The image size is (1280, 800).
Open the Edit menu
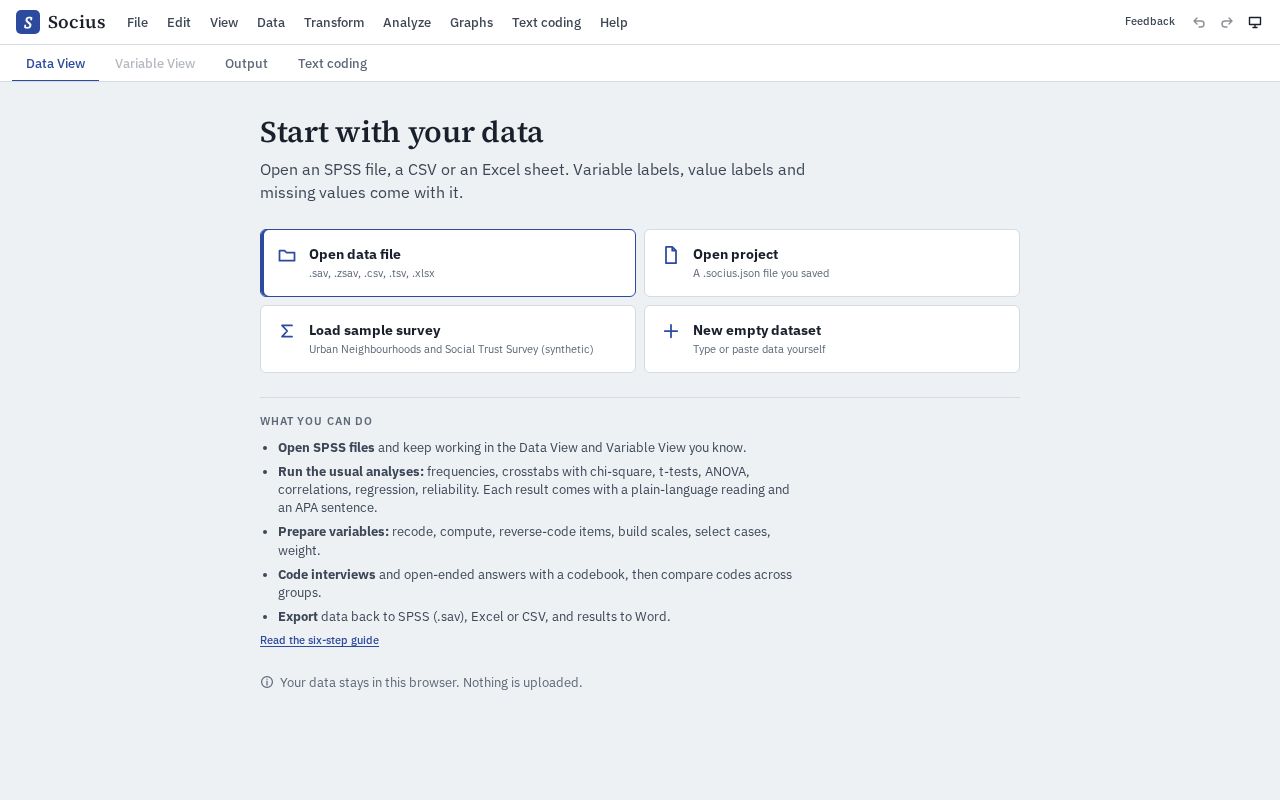click(x=179, y=22)
